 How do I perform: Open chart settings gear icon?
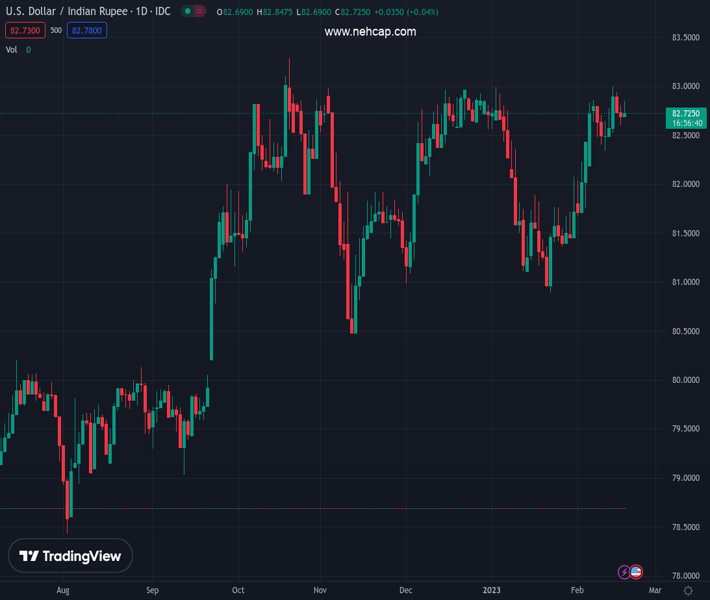tap(687, 591)
